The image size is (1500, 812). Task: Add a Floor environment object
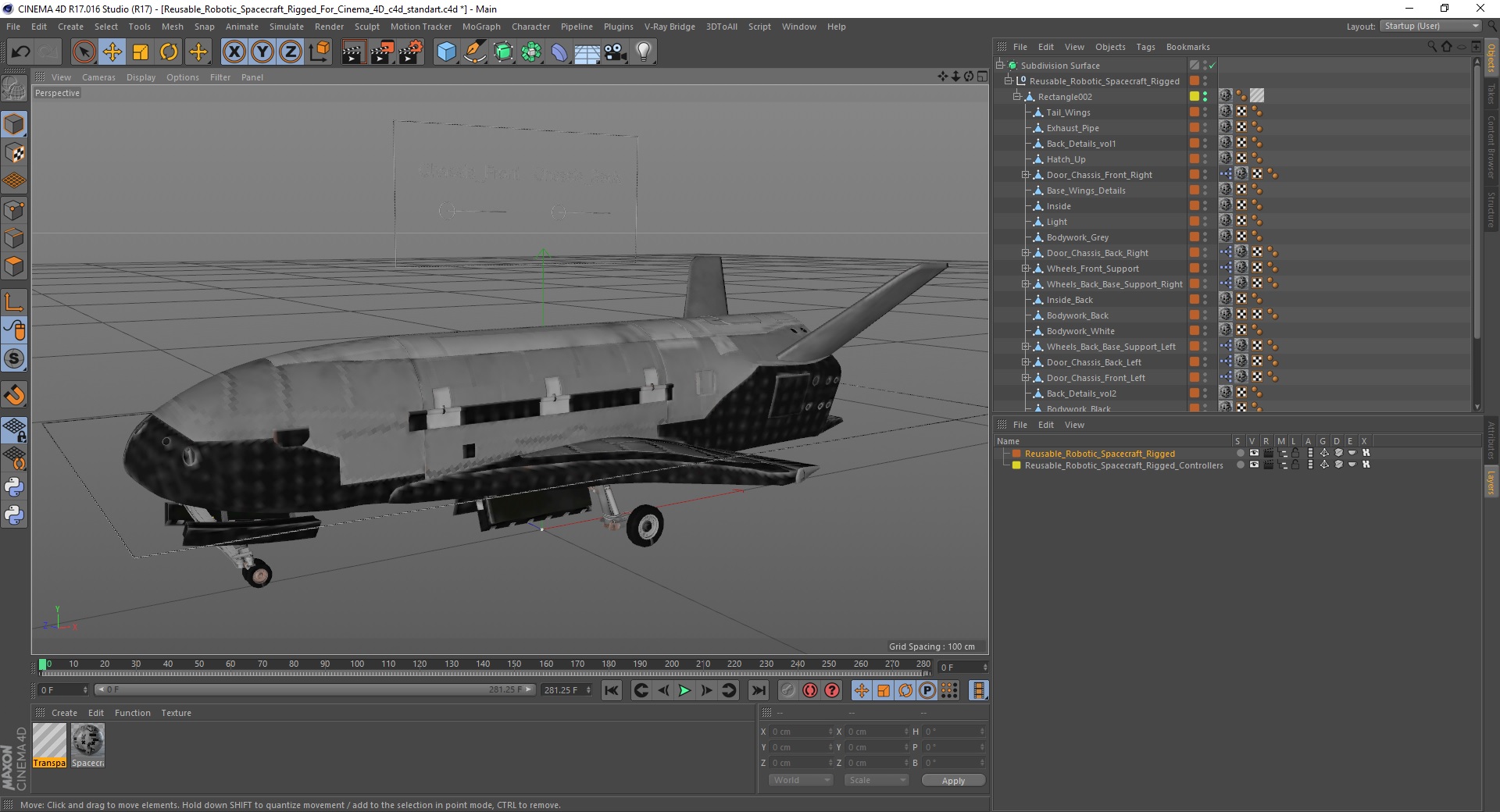[x=587, y=52]
